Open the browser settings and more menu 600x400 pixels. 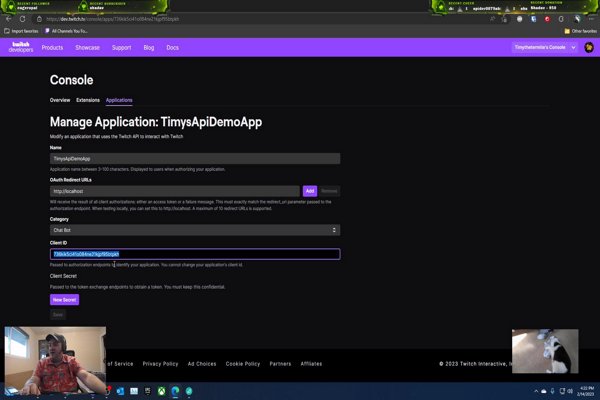click(x=591, y=19)
